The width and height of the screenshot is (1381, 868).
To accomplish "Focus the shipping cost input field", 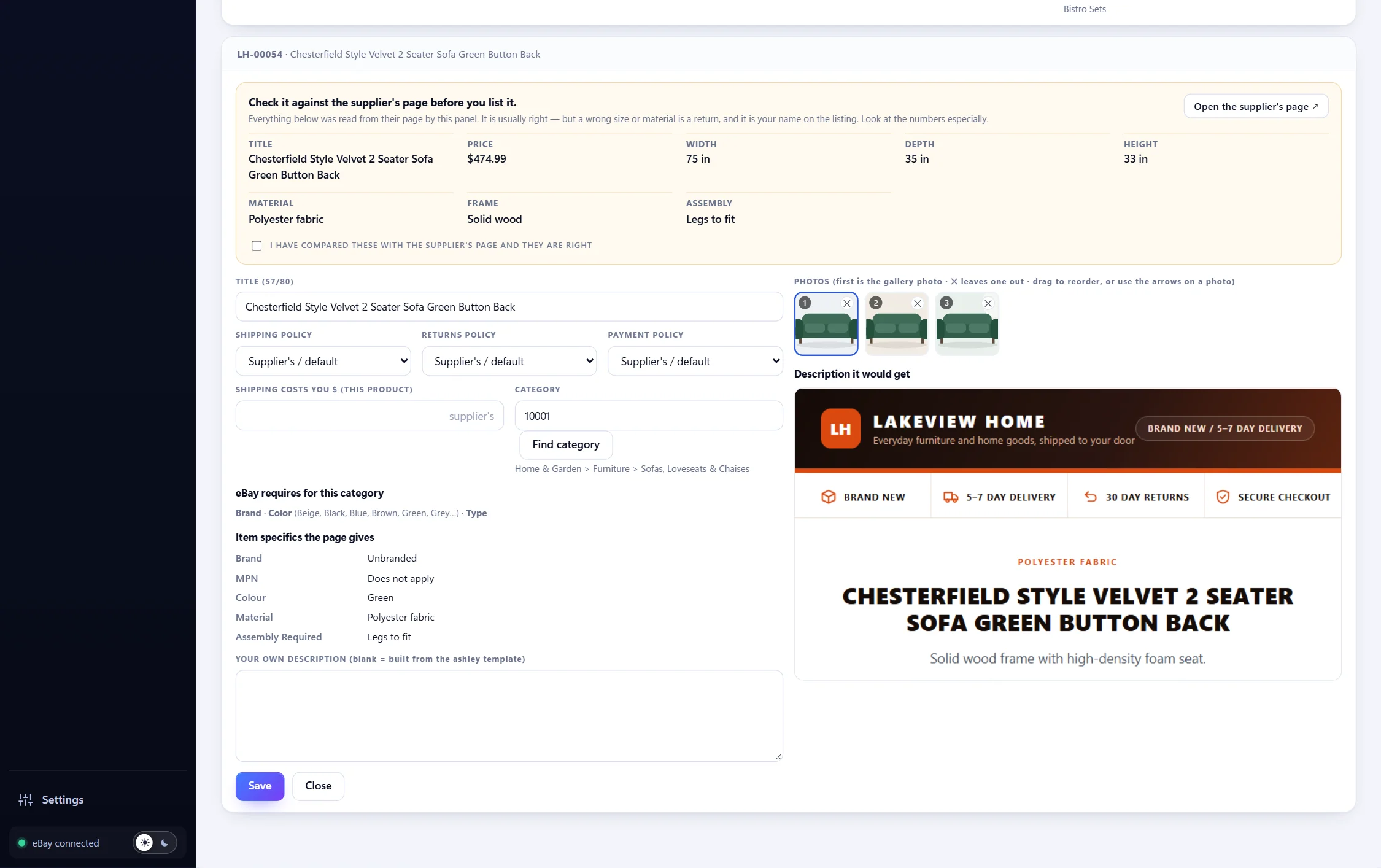I will [x=369, y=416].
